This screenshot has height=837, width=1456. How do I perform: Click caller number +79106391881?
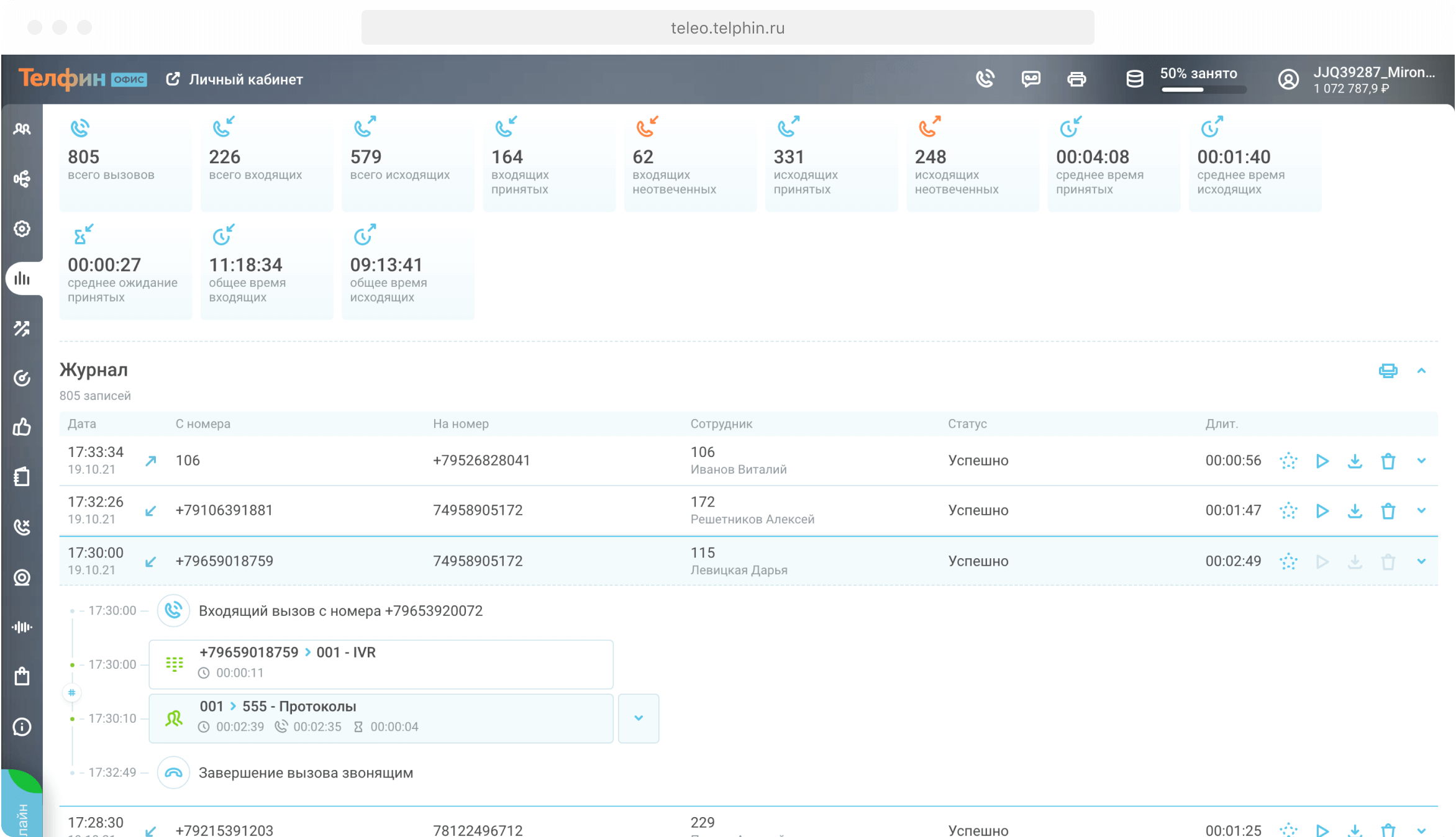[x=224, y=510]
